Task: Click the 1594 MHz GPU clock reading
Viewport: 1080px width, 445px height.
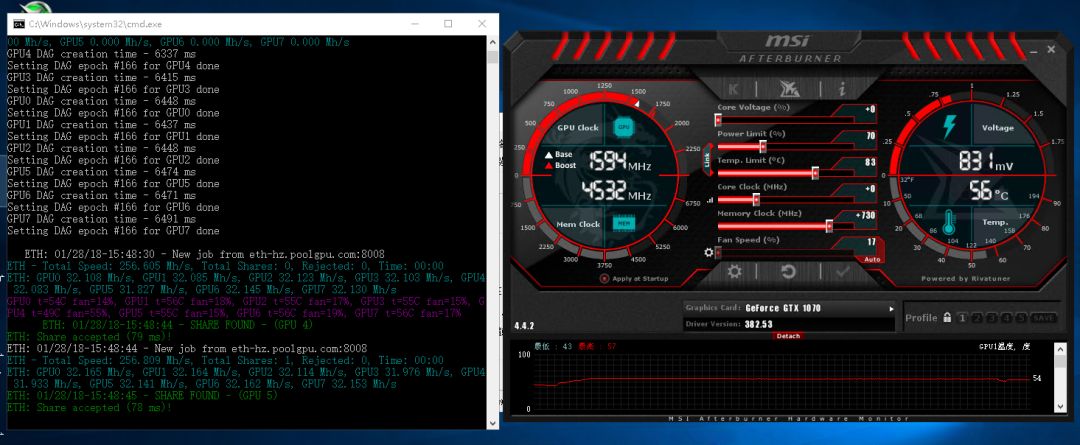Action: pos(619,163)
